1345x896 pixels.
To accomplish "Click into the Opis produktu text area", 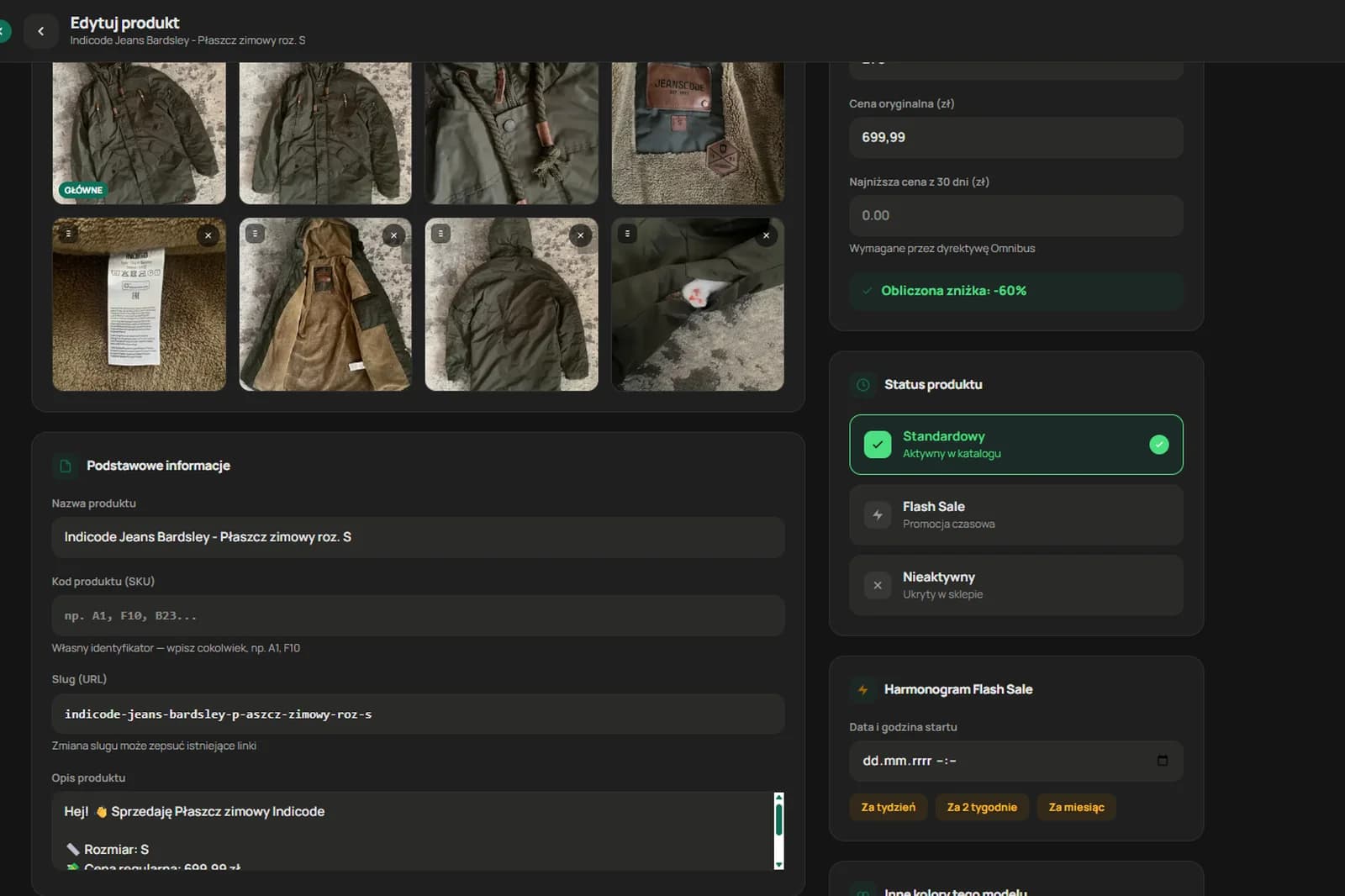I will tap(412, 830).
